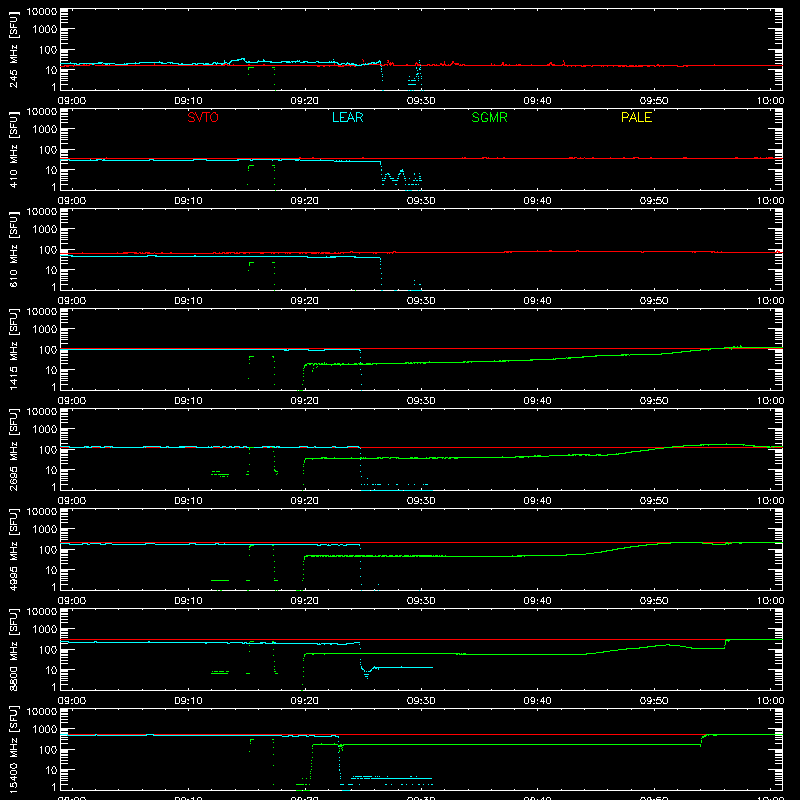Screen dimensions: 800x800
Task: Click the 09:40 time label below the 4995 MHz panel
Action: pyautogui.click(x=537, y=601)
